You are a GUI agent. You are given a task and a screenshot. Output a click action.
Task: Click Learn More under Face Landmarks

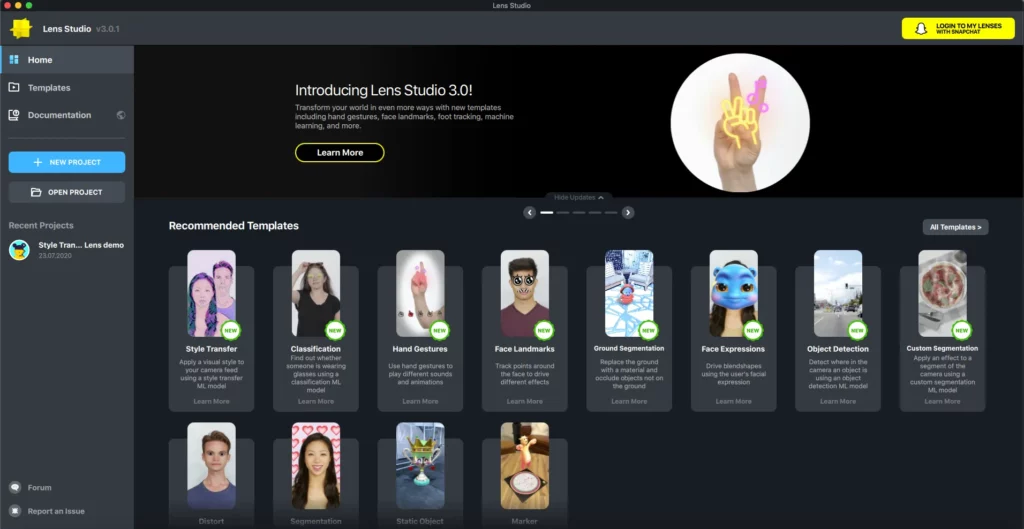click(525, 401)
